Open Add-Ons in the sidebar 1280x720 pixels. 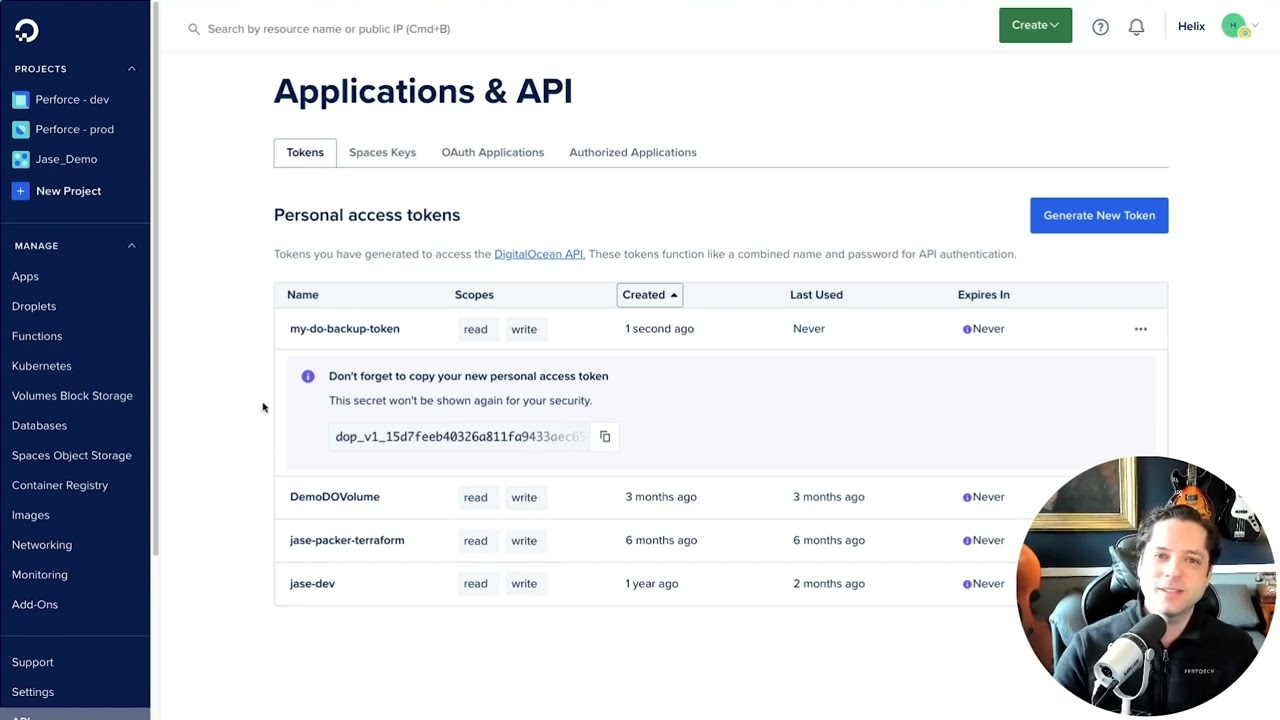(35, 605)
